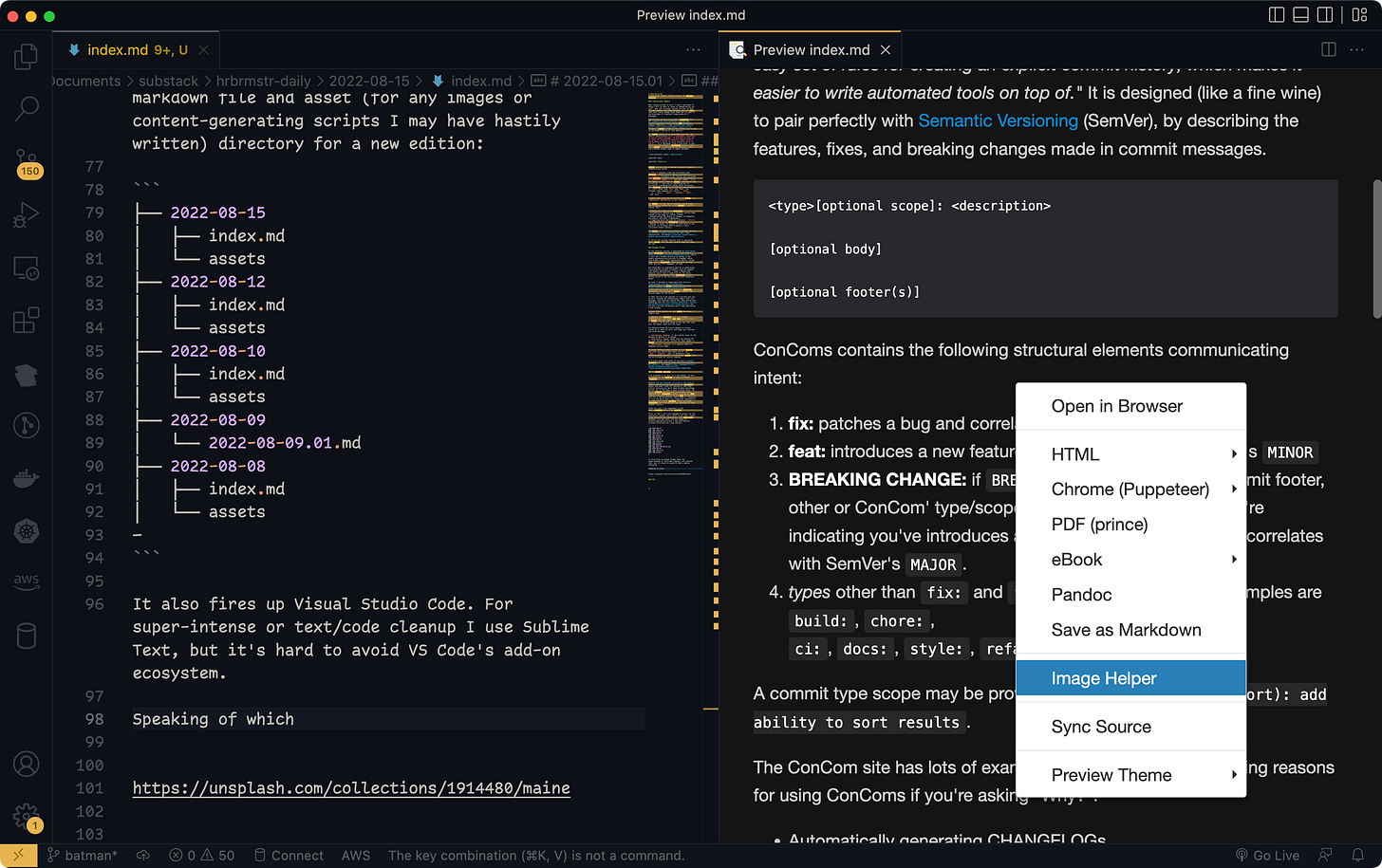Viewport: 1382px width, 868px height.
Task: Expand the Preview Theme submenu
Action: pyautogui.click(x=1130, y=775)
